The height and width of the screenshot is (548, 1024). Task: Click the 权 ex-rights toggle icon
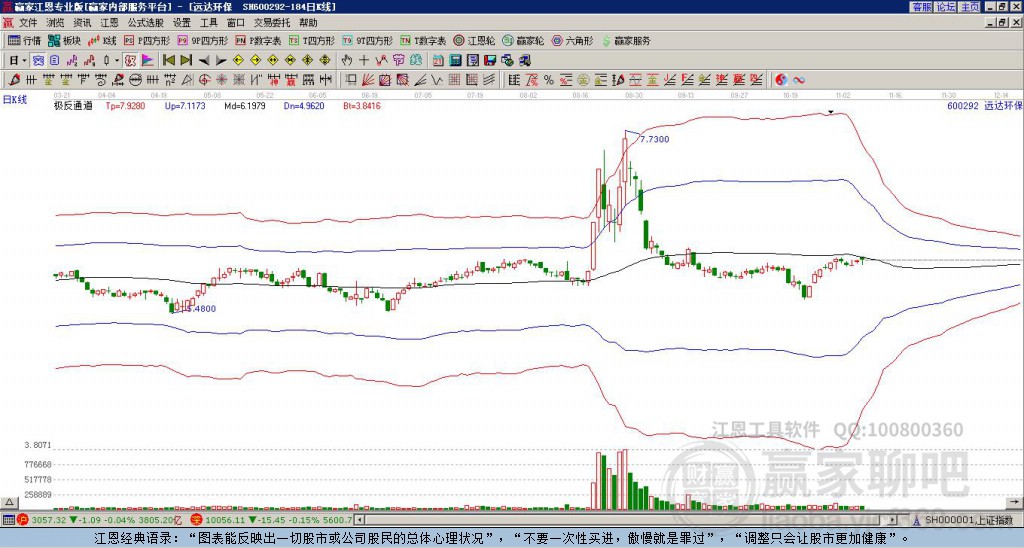(131, 61)
